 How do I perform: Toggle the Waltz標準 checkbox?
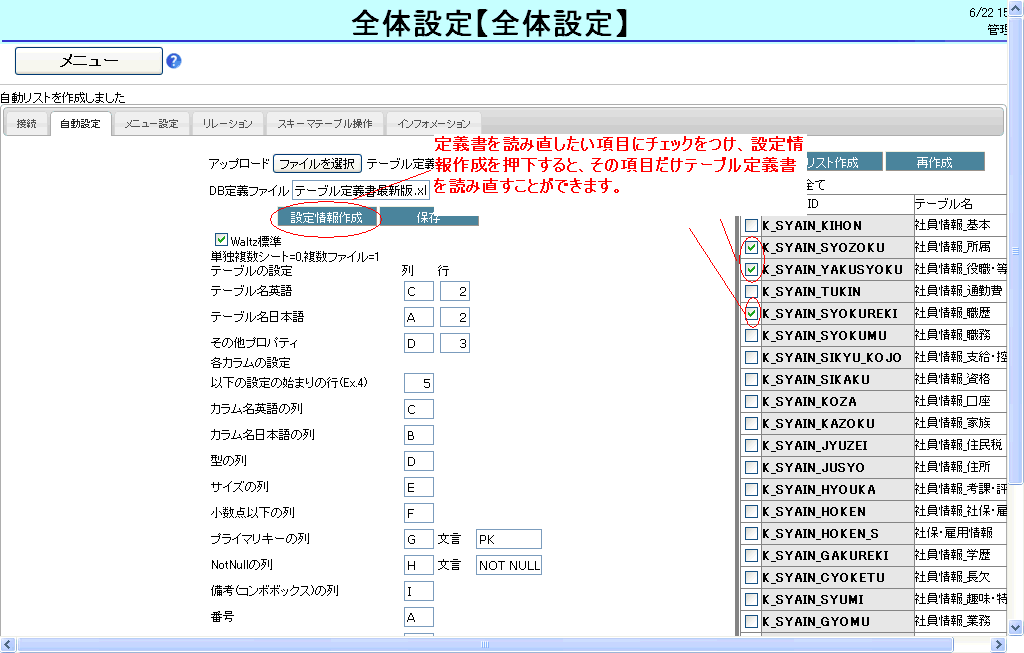222,240
